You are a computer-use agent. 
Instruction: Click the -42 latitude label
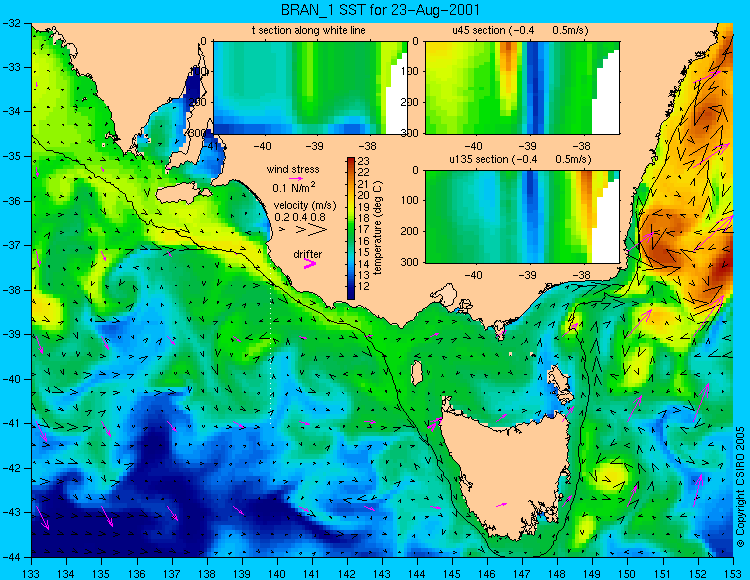click(11, 468)
